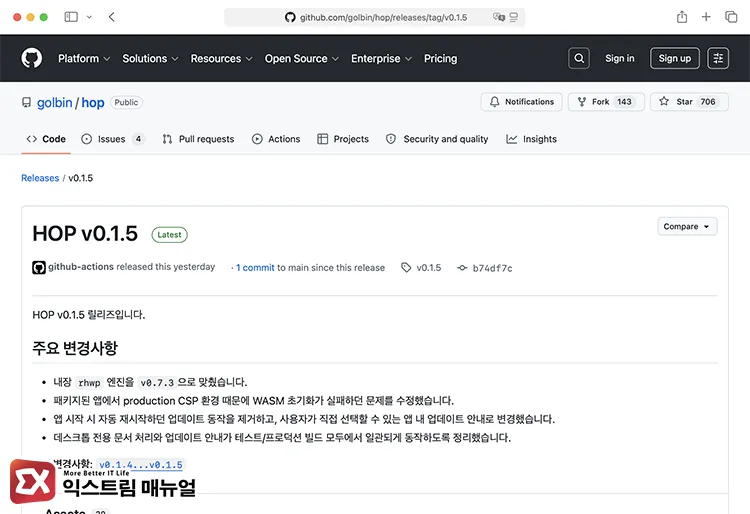Select the Code tab
Viewport: 750px width, 514px height.
(46, 139)
